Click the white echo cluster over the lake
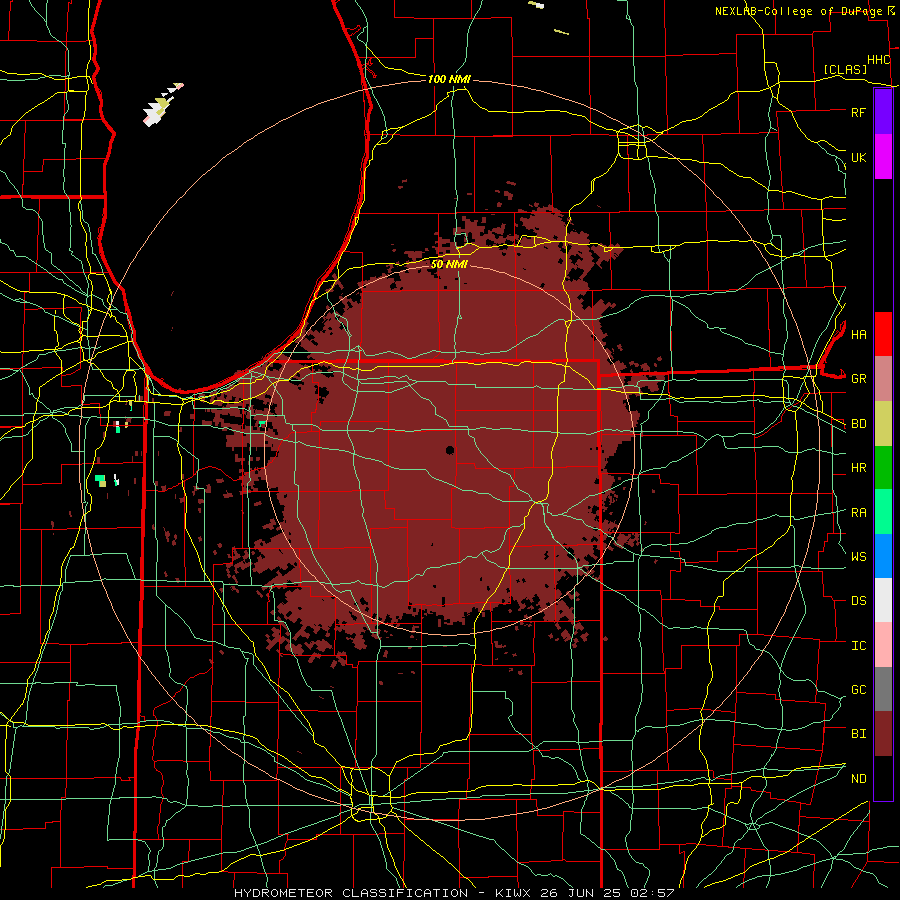Viewport: 900px width, 900px height. pos(161,106)
